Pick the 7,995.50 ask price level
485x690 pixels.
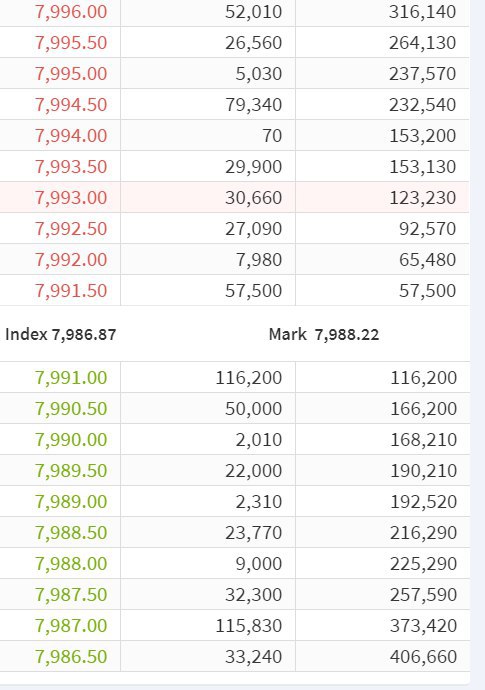point(71,43)
